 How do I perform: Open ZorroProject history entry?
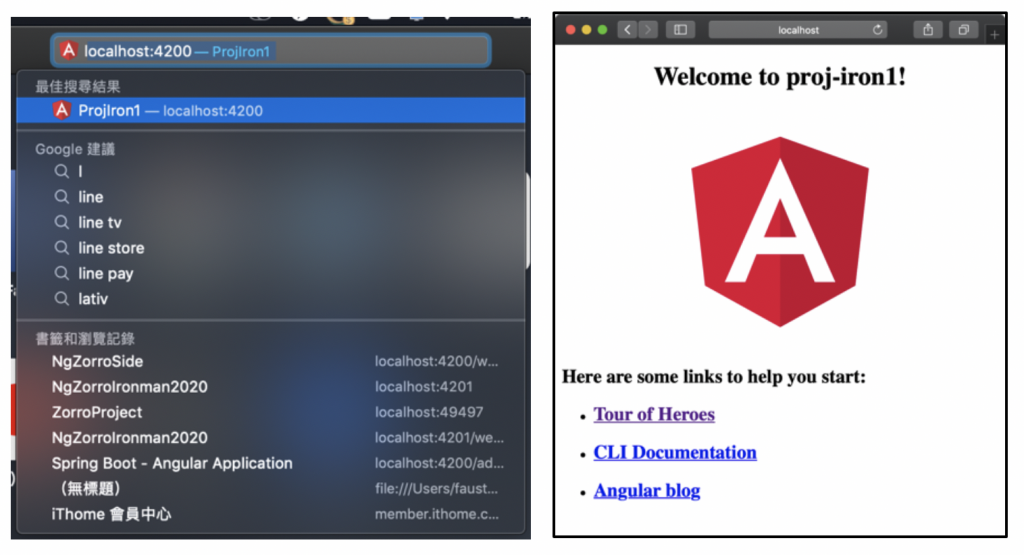coord(270,412)
